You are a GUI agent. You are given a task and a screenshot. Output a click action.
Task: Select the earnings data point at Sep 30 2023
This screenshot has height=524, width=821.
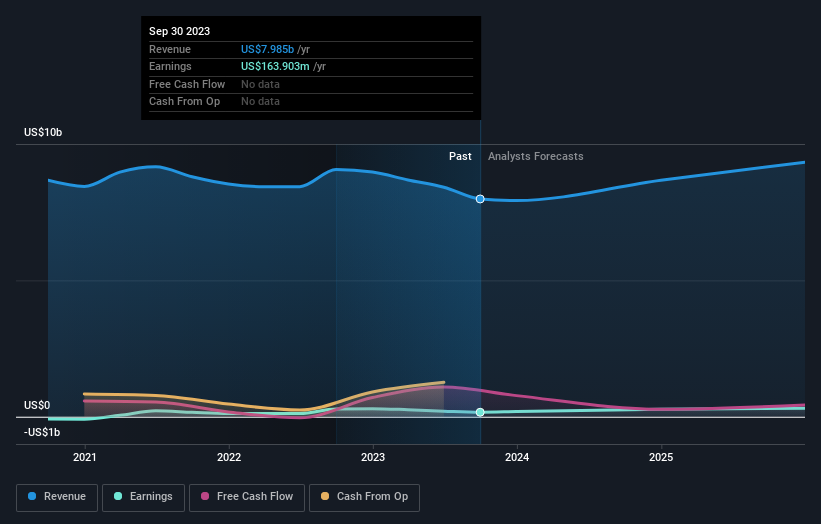point(480,412)
